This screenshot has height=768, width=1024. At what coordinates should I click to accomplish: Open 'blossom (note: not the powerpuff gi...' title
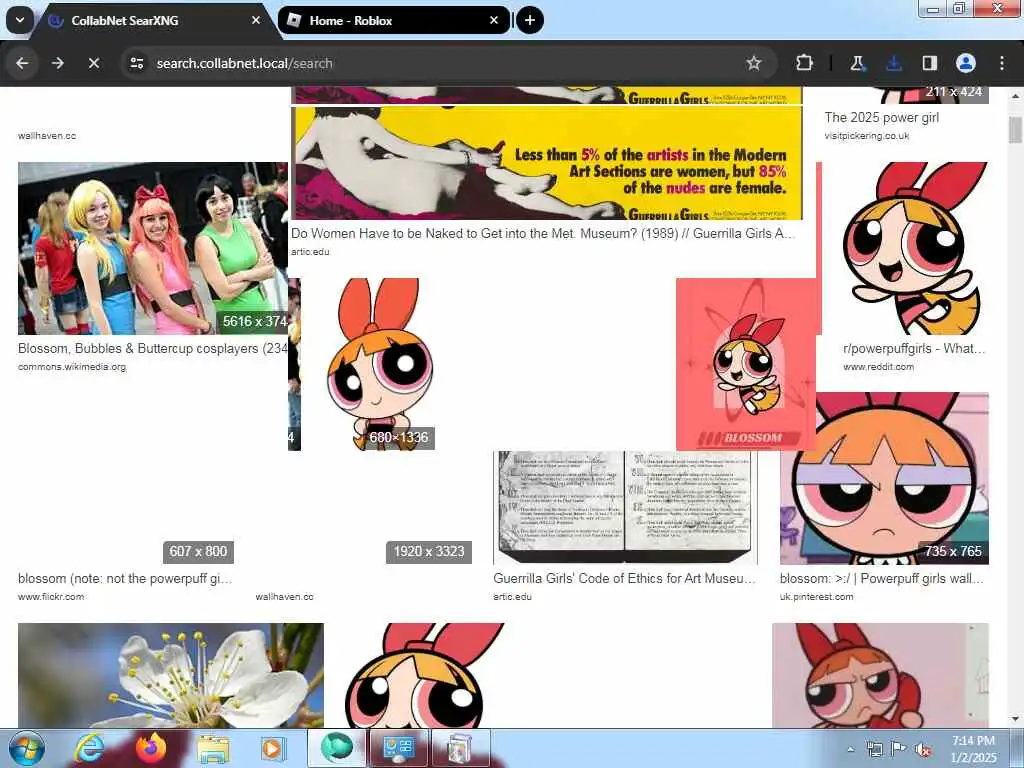125,579
